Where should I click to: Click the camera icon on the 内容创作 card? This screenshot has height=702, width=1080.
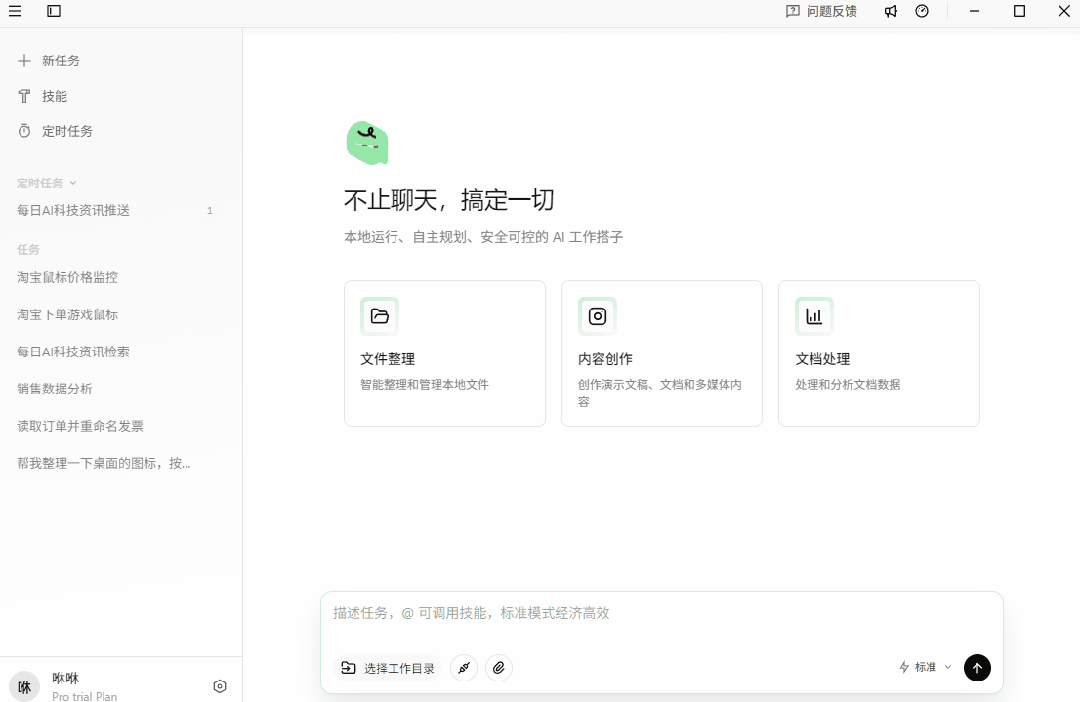point(597,316)
